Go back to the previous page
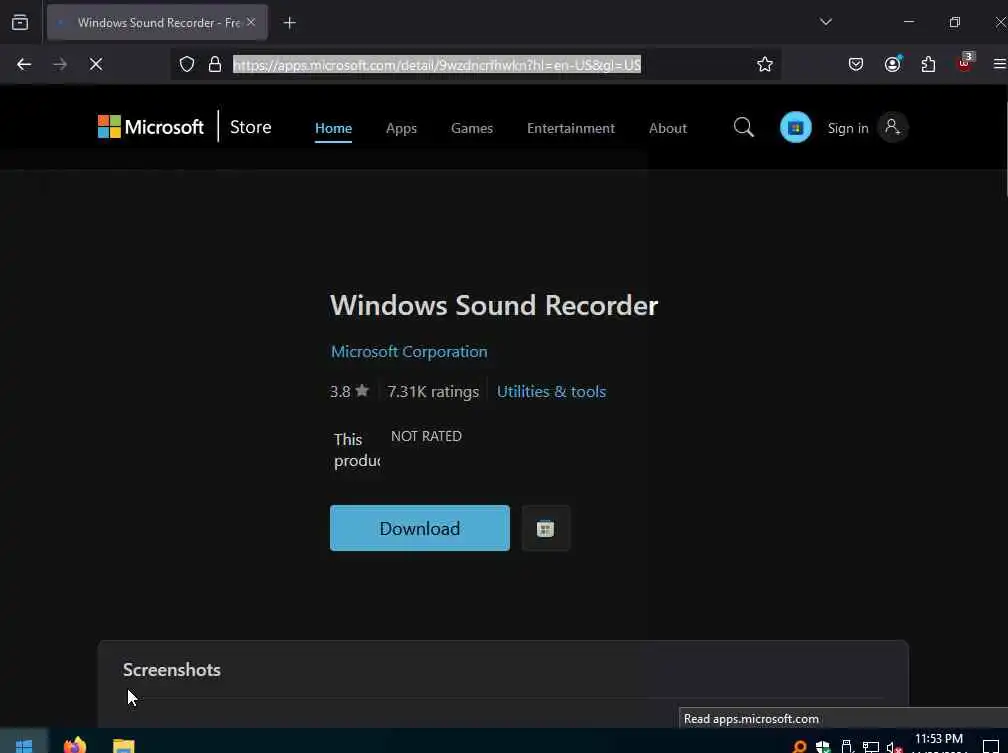This screenshot has width=1008, height=753. (x=24, y=64)
